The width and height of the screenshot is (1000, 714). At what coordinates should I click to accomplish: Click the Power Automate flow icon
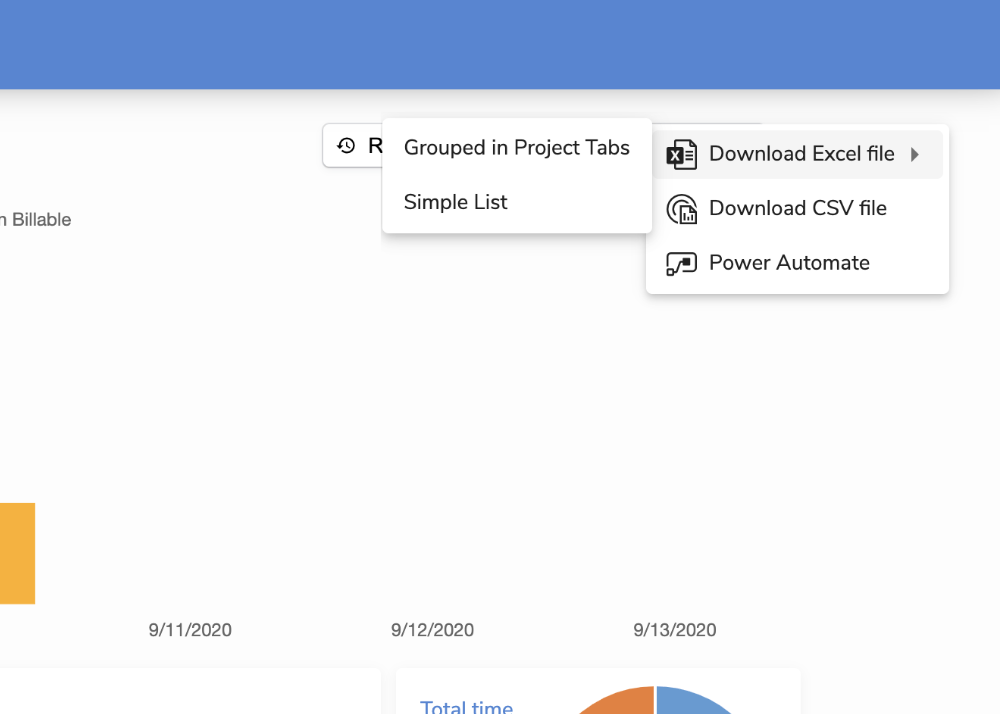coord(681,264)
